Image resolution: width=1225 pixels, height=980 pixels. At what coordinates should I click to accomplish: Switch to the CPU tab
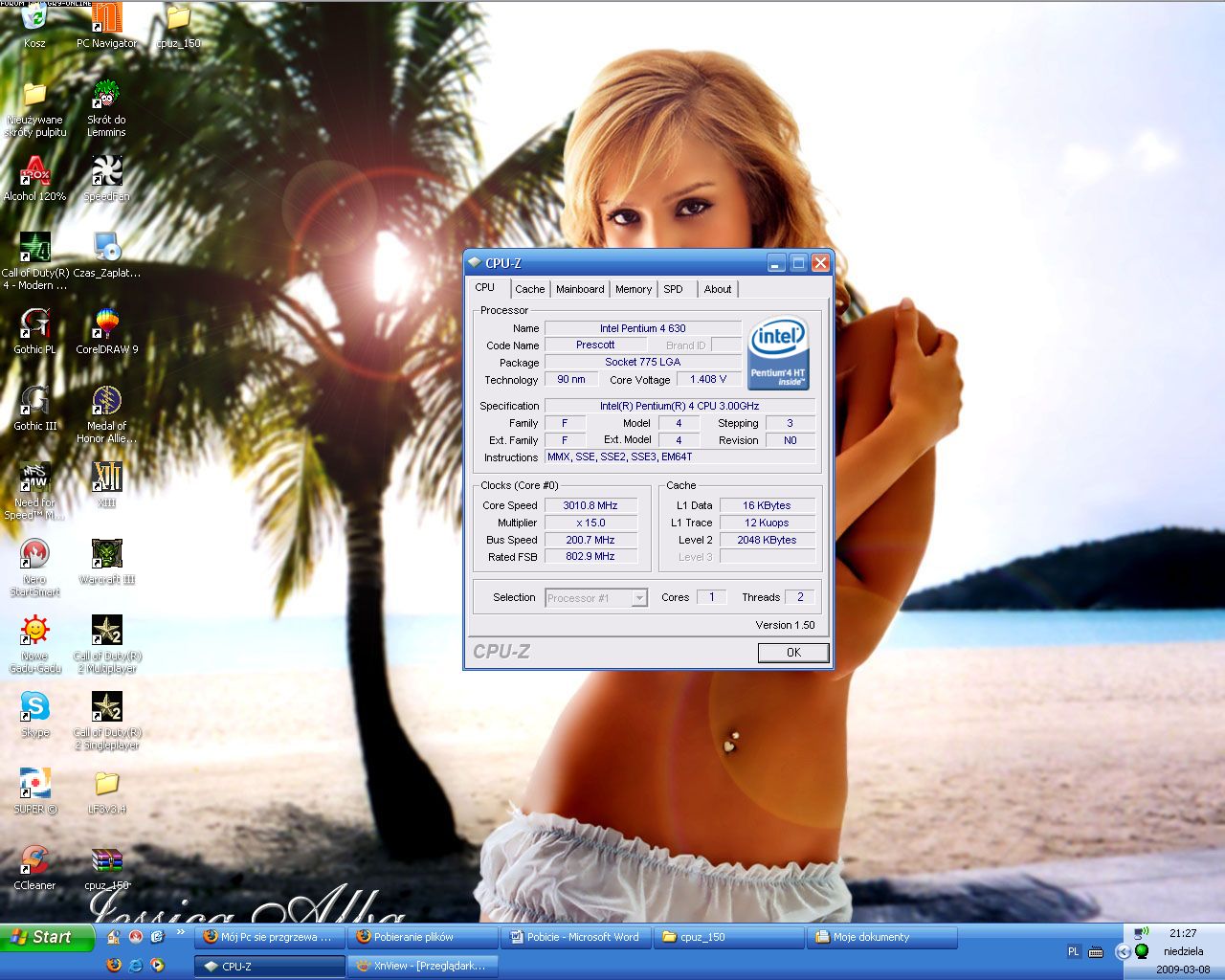(485, 288)
